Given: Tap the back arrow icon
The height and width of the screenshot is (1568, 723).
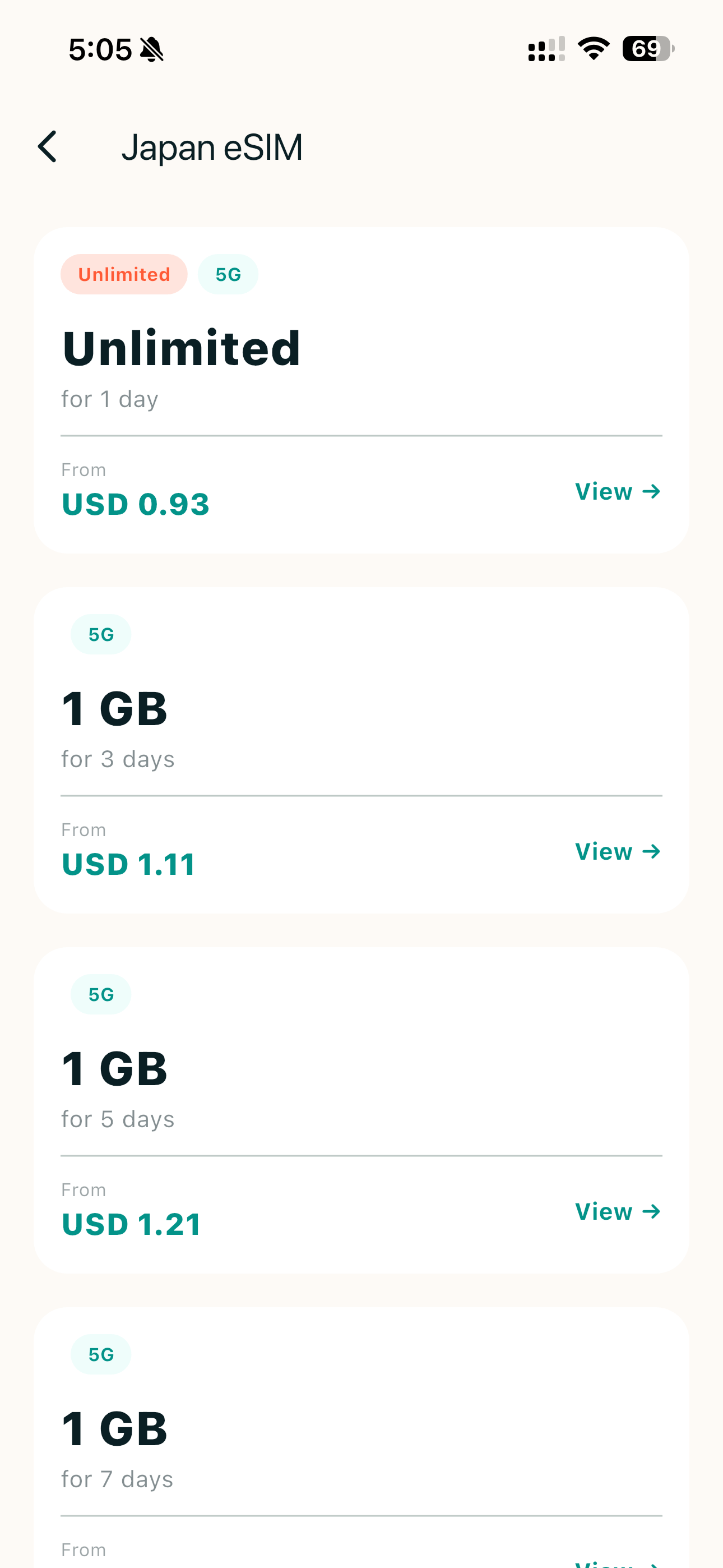Looking at the screenshot, I should (x=47, y=147).
